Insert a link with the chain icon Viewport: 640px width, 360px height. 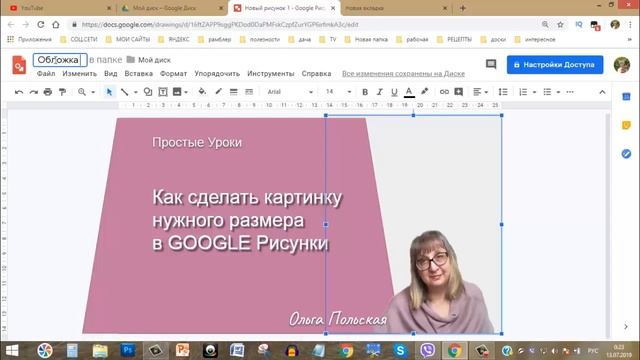coord(444,92)
